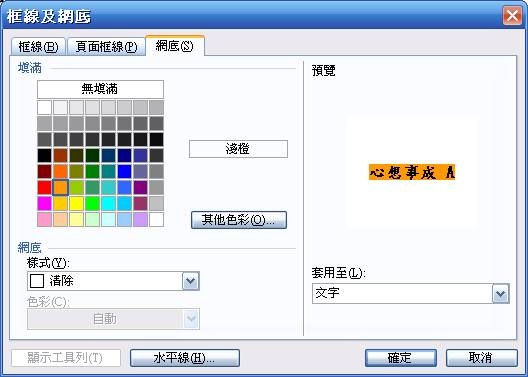Pick the dark green fill swatch
This screenshot has width=528, height=377.
pyautogui.click(x=92, y=156)
